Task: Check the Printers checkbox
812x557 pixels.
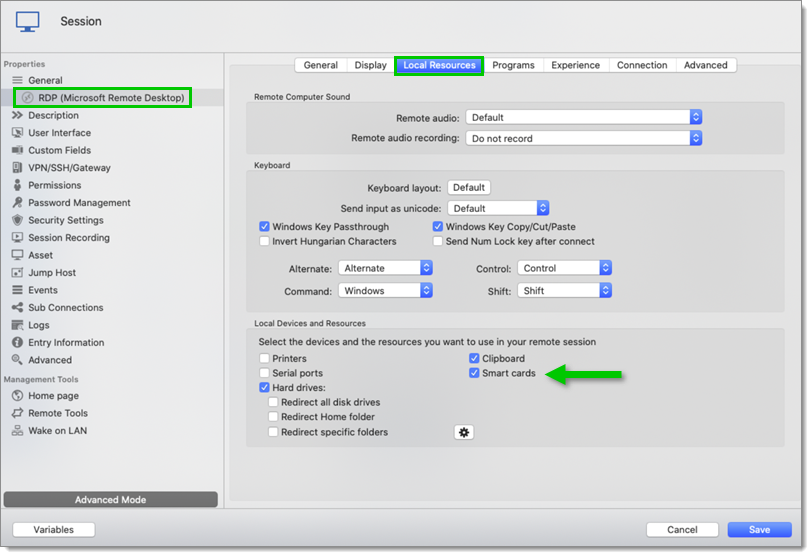Action: point(264,358)
